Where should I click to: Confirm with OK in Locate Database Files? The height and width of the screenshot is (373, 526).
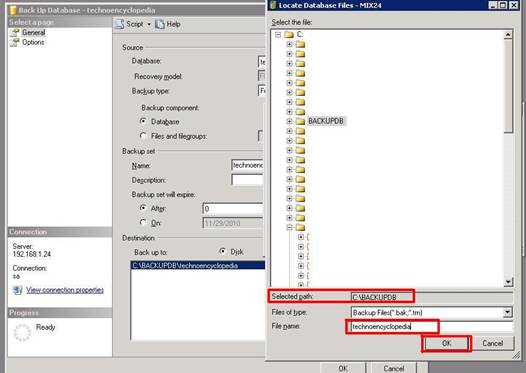click(x=446, y=343)
